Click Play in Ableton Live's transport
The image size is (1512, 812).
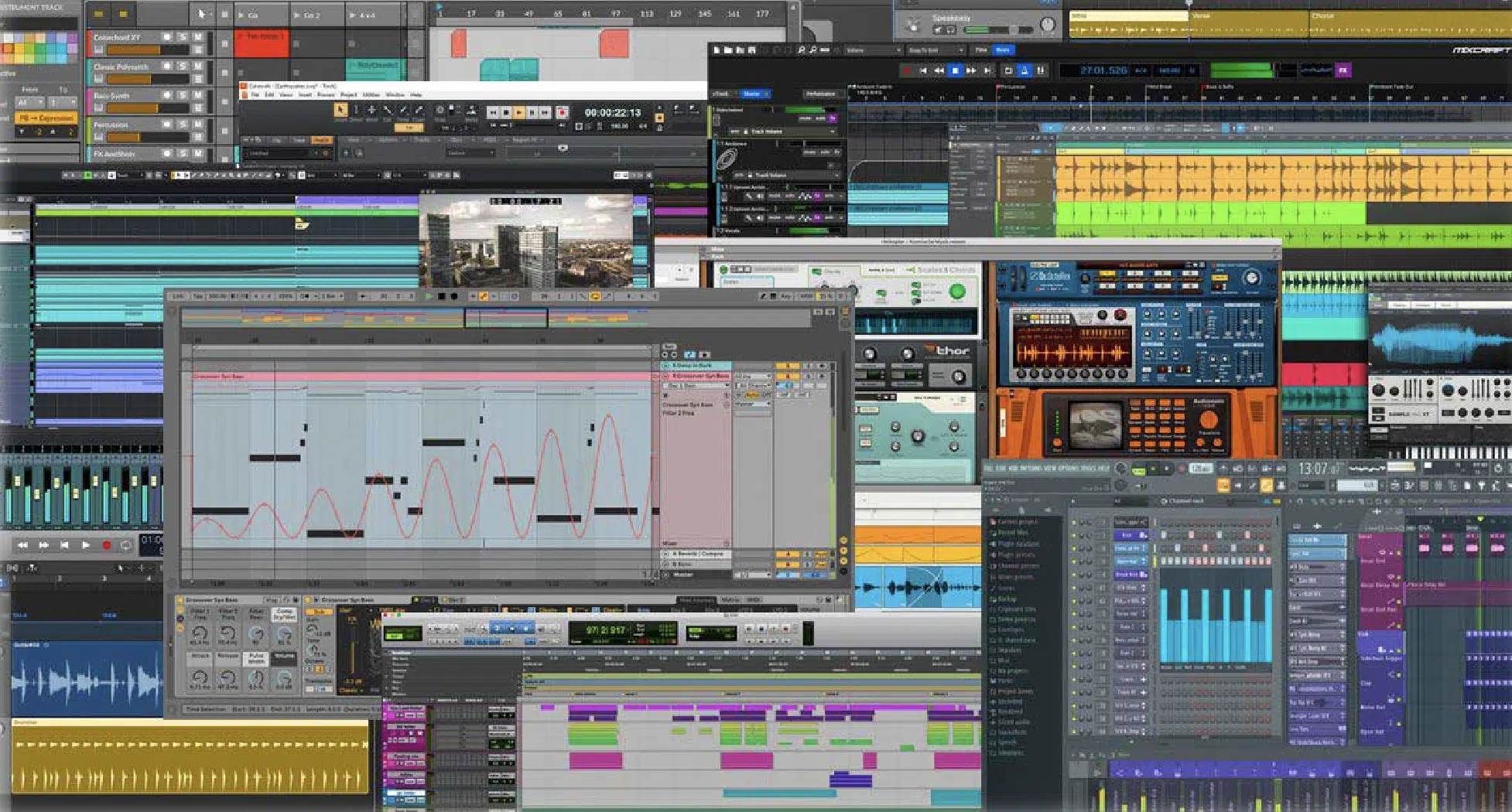(x=429, y=296)
